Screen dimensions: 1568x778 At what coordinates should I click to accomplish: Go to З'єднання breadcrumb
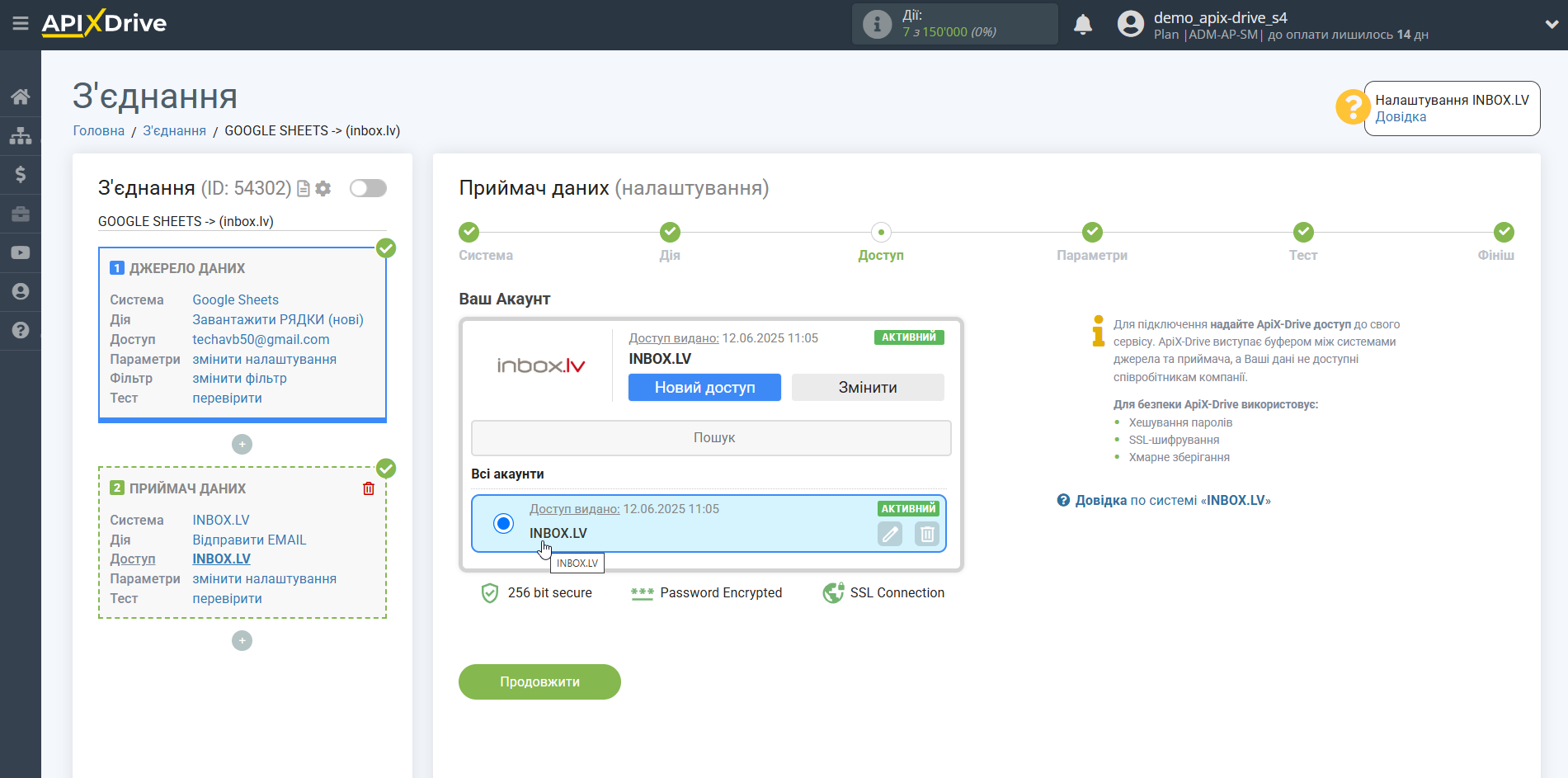(x=175, y=130)
